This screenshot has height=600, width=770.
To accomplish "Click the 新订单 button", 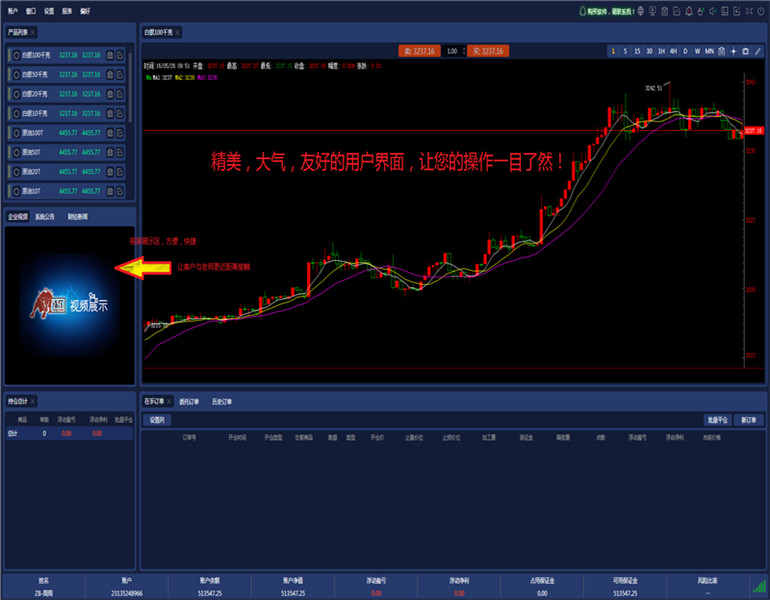I will coord(749,420).
